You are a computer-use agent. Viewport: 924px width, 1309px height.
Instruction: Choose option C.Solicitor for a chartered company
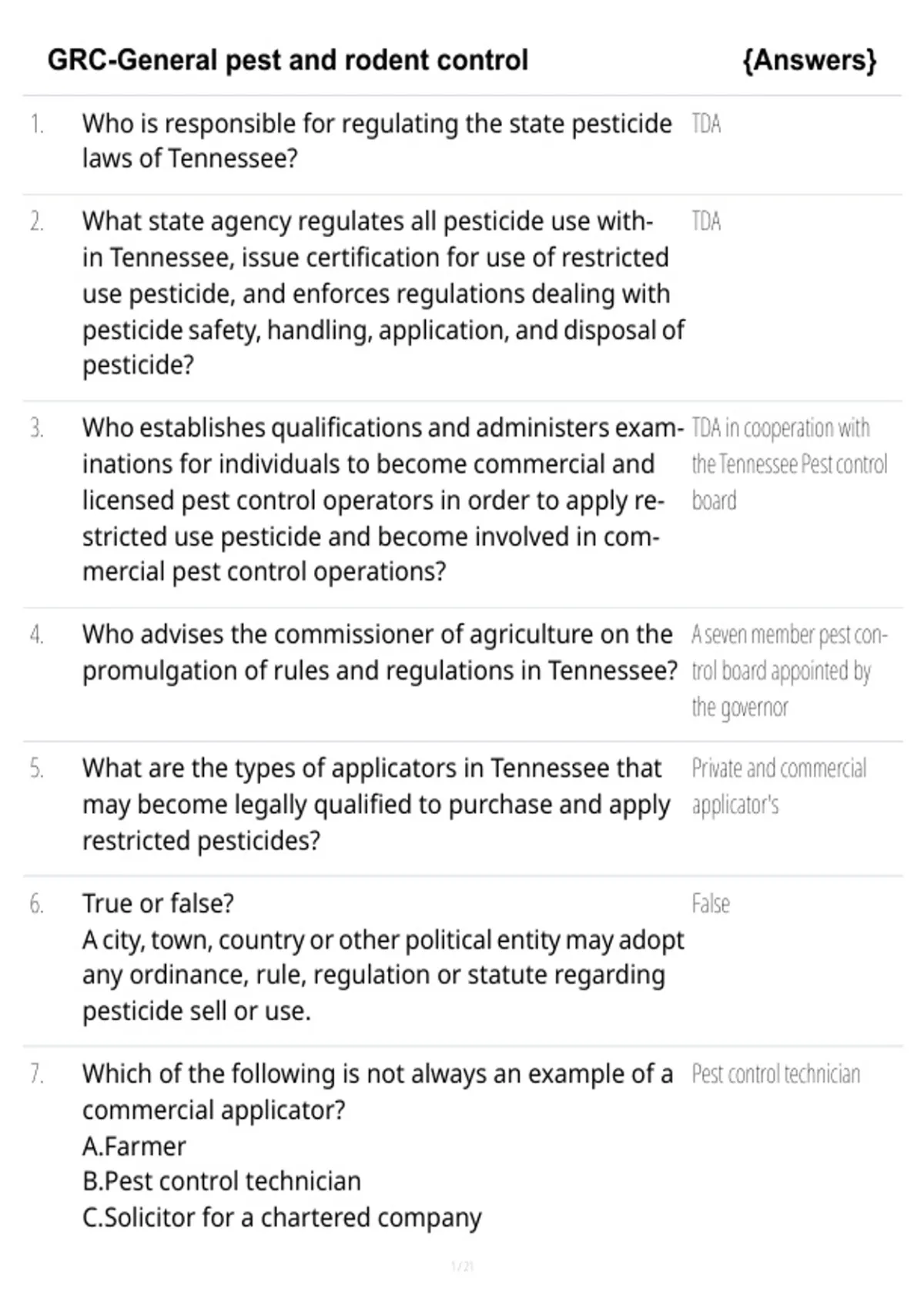pyautogui.click(x=282, y=1218)
